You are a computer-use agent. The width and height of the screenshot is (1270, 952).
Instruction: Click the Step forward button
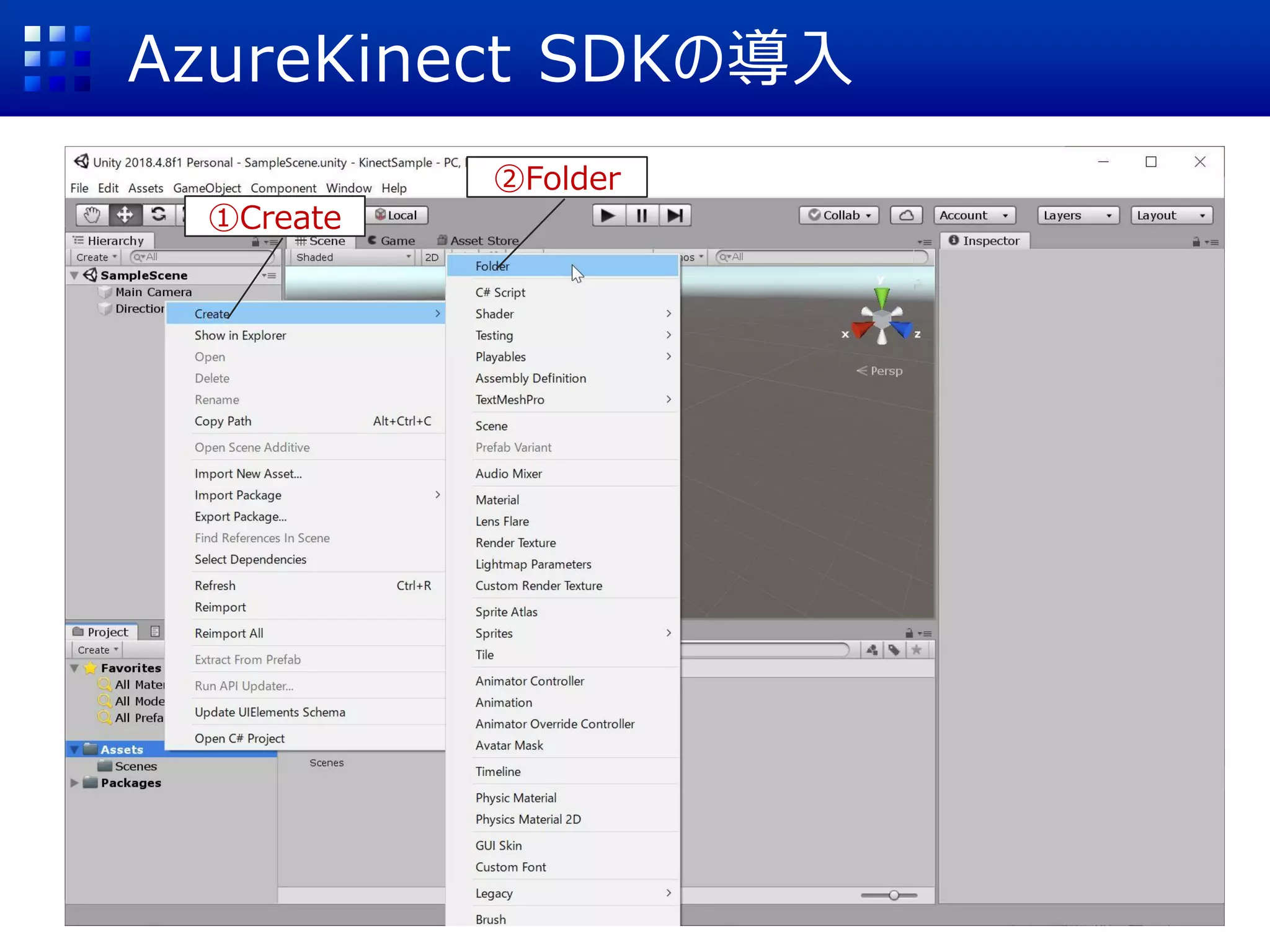coord(675,215)
